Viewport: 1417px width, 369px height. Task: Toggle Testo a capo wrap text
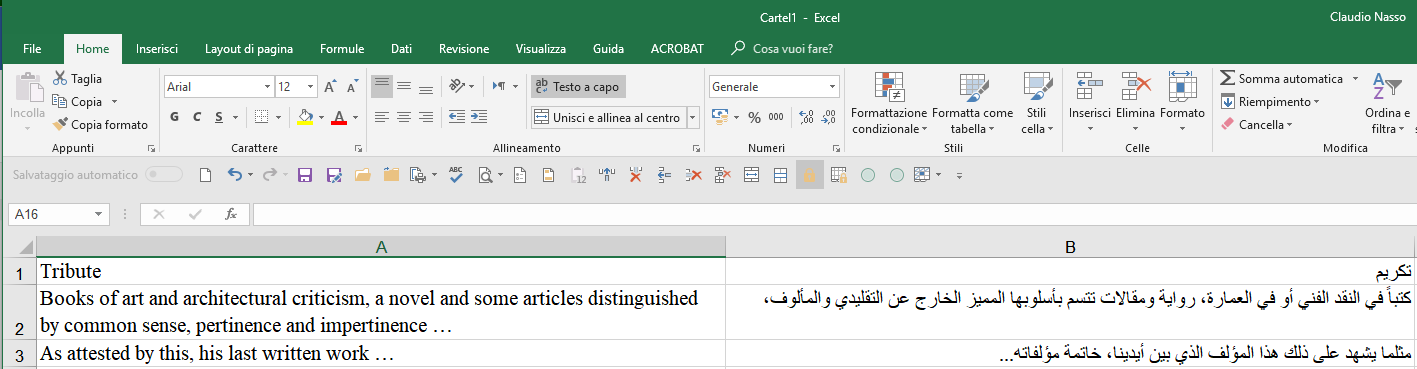point(577,87)
